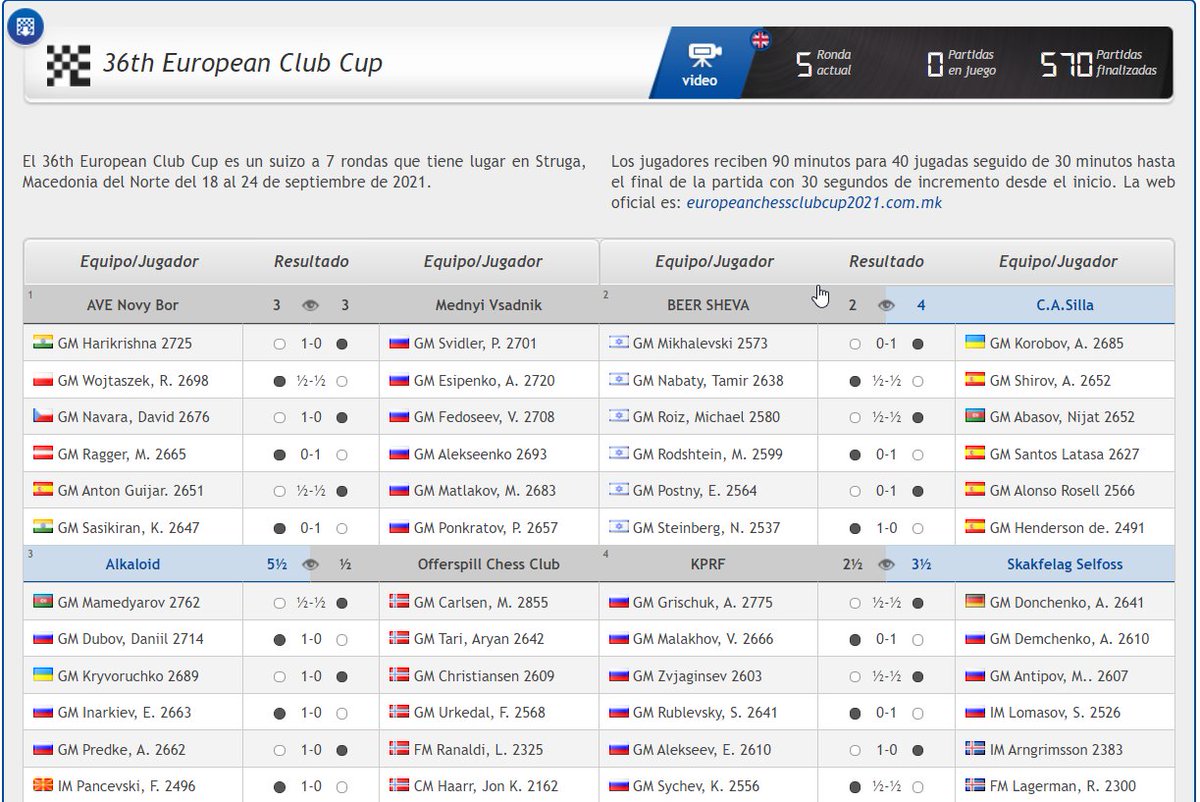Screen dimensions: 1200x802
Task: Open Offerspill Chess Club team header
Action: (487, 564)
